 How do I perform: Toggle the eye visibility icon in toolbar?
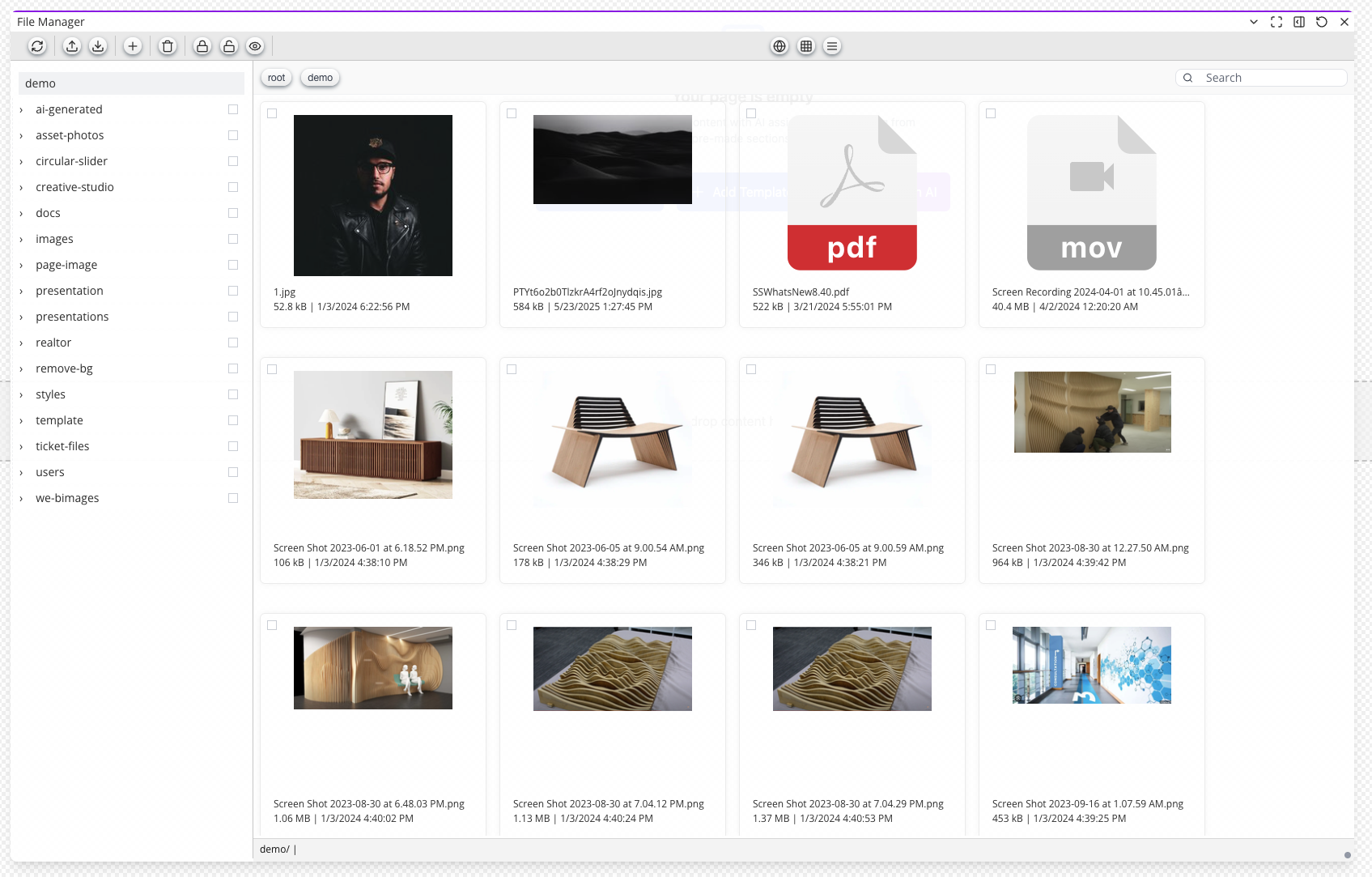(255, 46)
